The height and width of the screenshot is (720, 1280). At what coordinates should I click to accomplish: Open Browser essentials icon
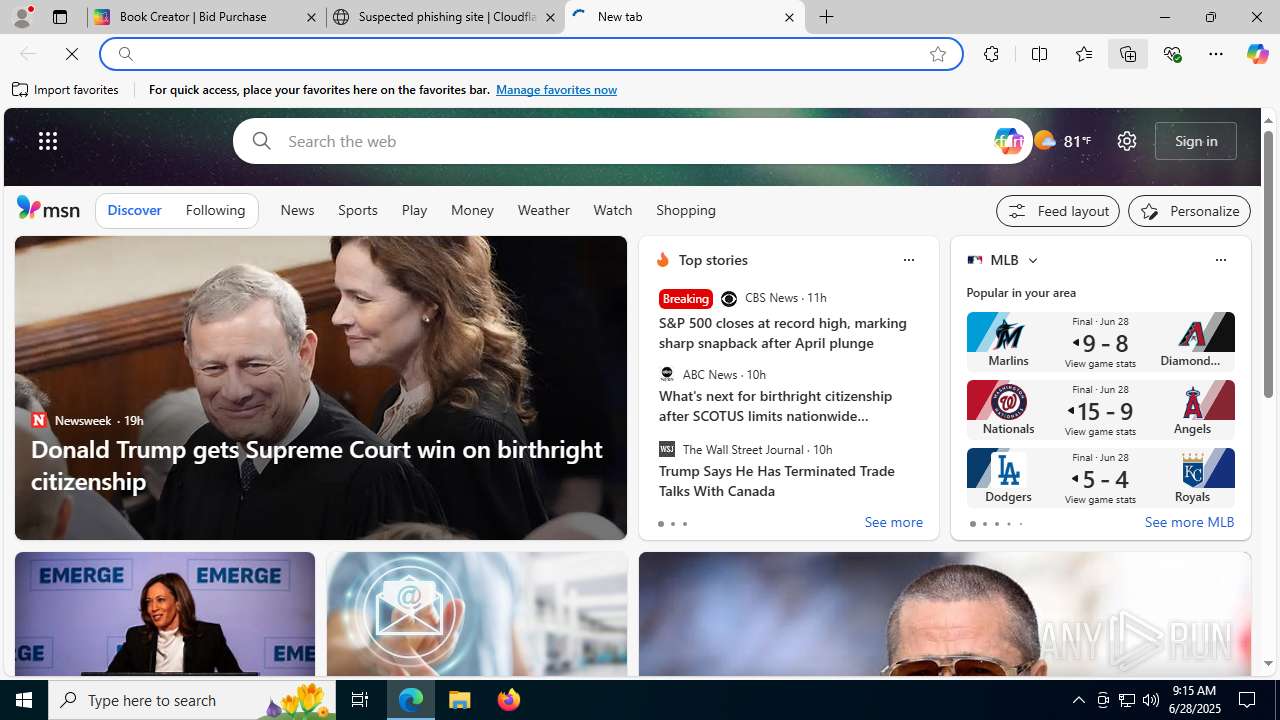[x=1172, y=54]
